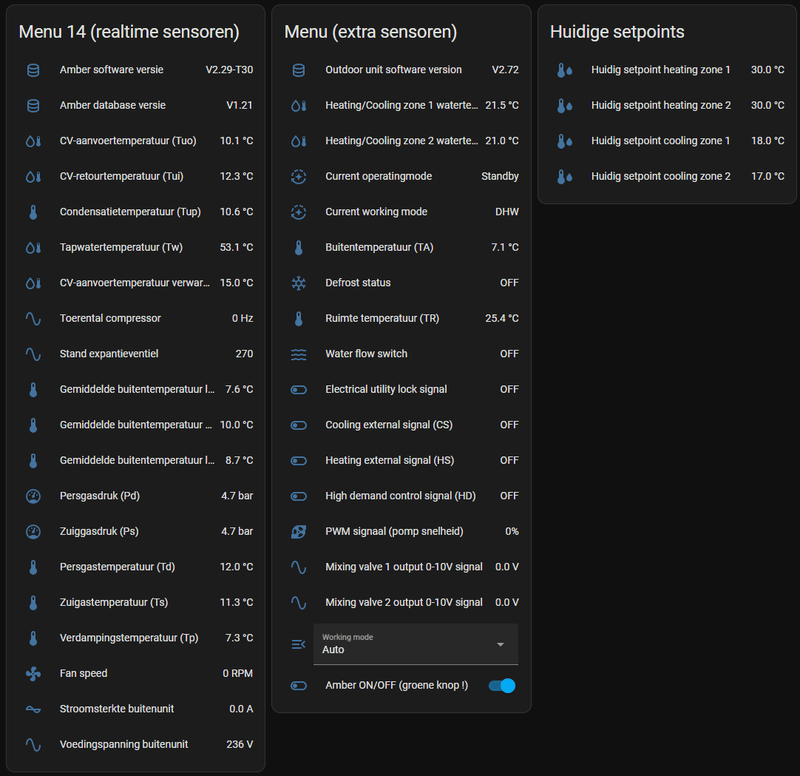Click the Fan speed fan icon

32,672
